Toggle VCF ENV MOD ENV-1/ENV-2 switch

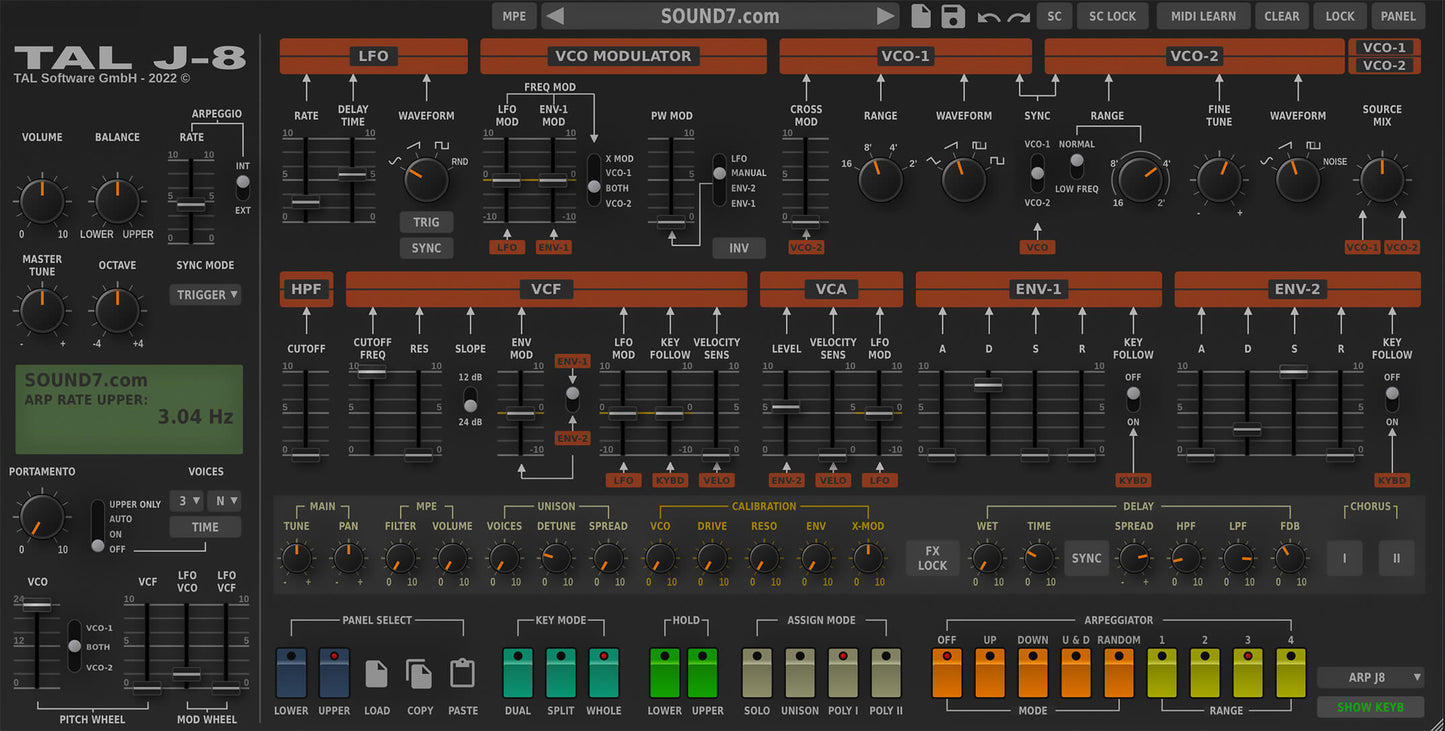click(572, 399)
